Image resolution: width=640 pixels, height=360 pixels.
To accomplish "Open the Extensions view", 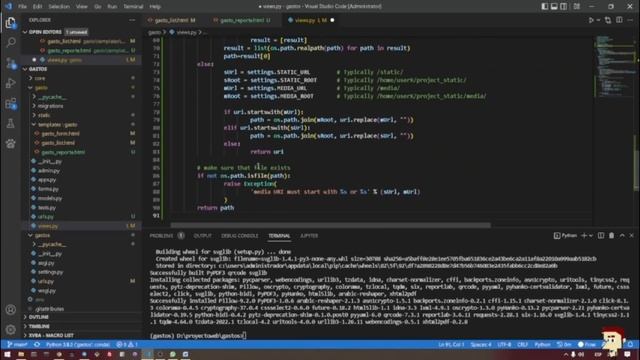I will 11,103.
